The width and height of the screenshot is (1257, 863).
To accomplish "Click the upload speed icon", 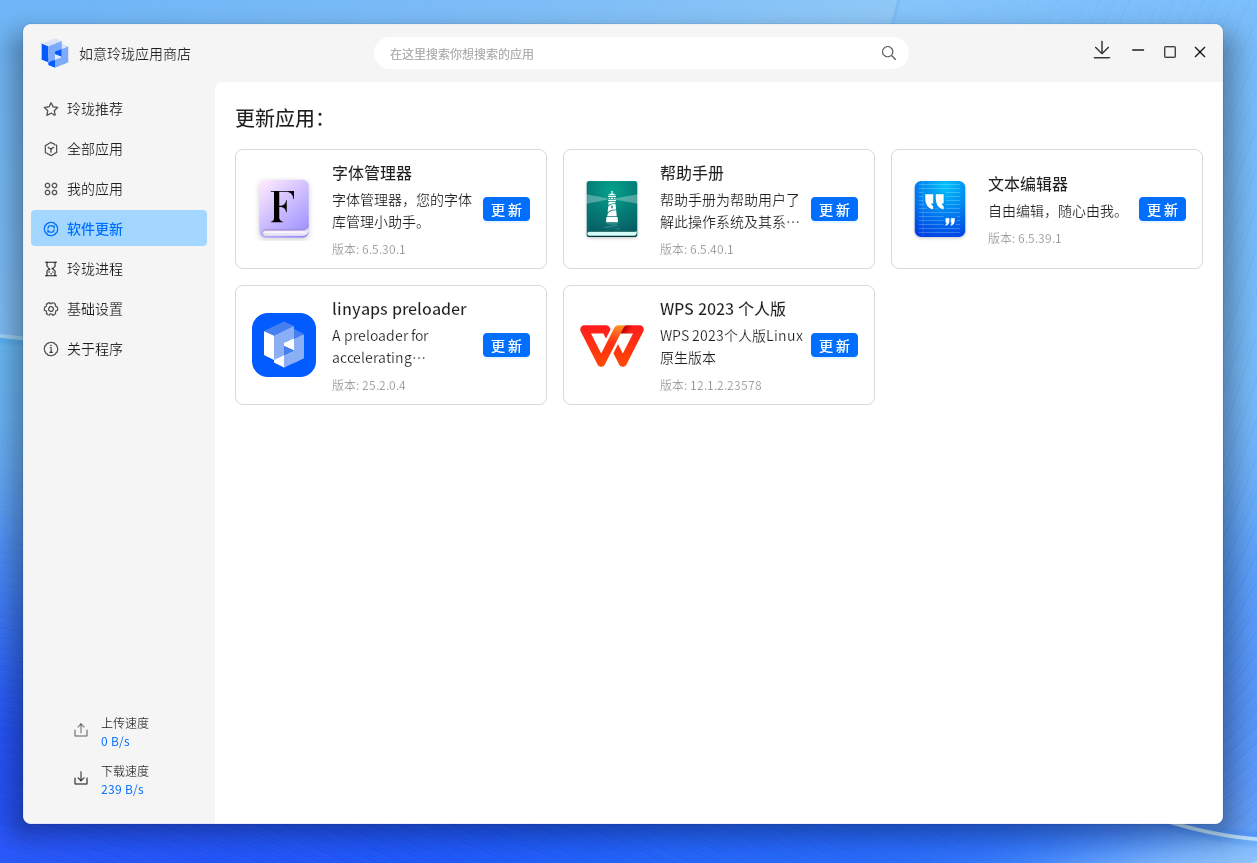I will 81,731.
